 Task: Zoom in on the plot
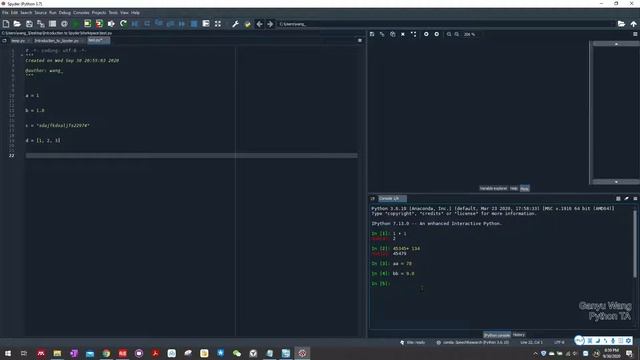tap(457, 34)
